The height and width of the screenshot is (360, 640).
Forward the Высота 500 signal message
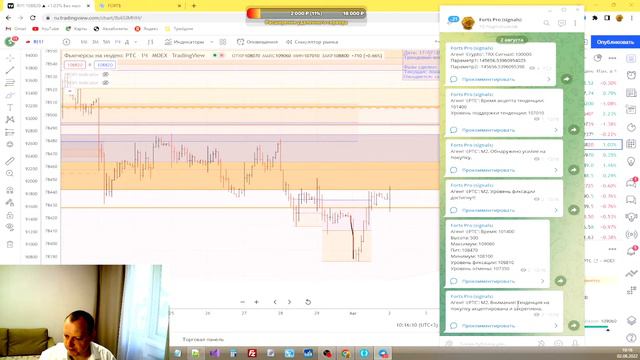pyautogui.click(x=560, y=281)
